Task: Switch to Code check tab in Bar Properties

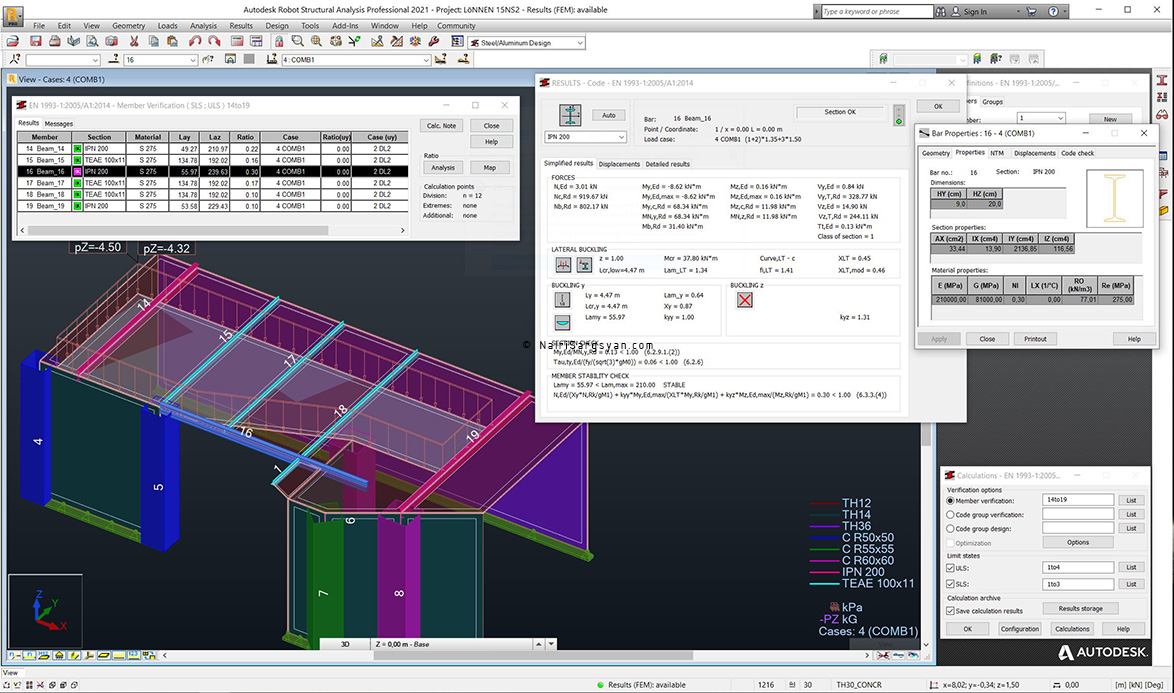Action: [x=1077, y=153]
